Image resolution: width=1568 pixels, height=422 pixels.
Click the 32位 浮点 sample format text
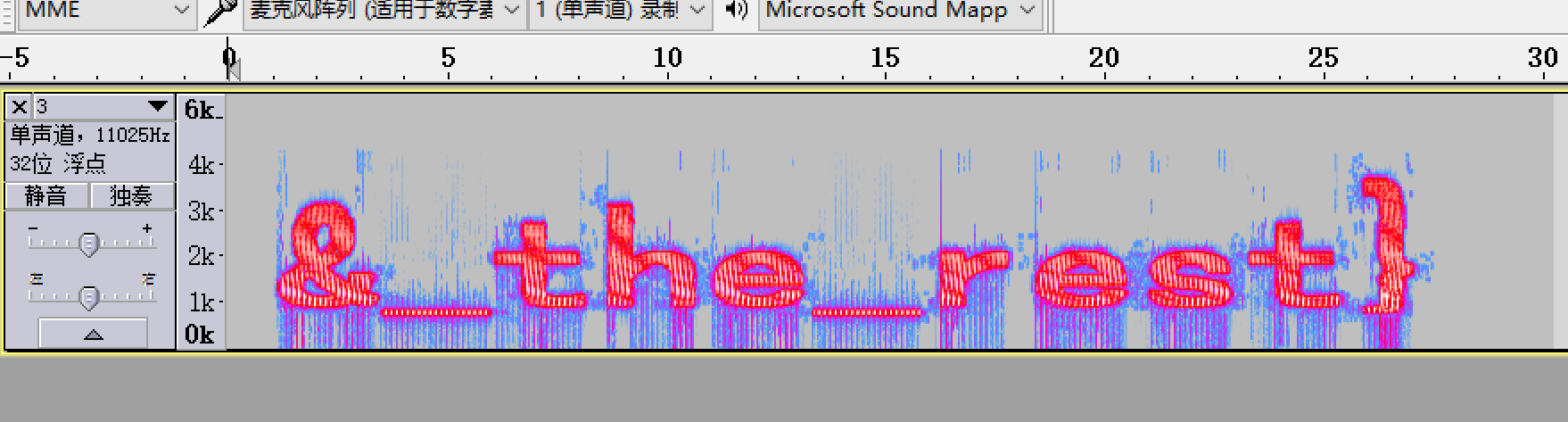[58, 164]
